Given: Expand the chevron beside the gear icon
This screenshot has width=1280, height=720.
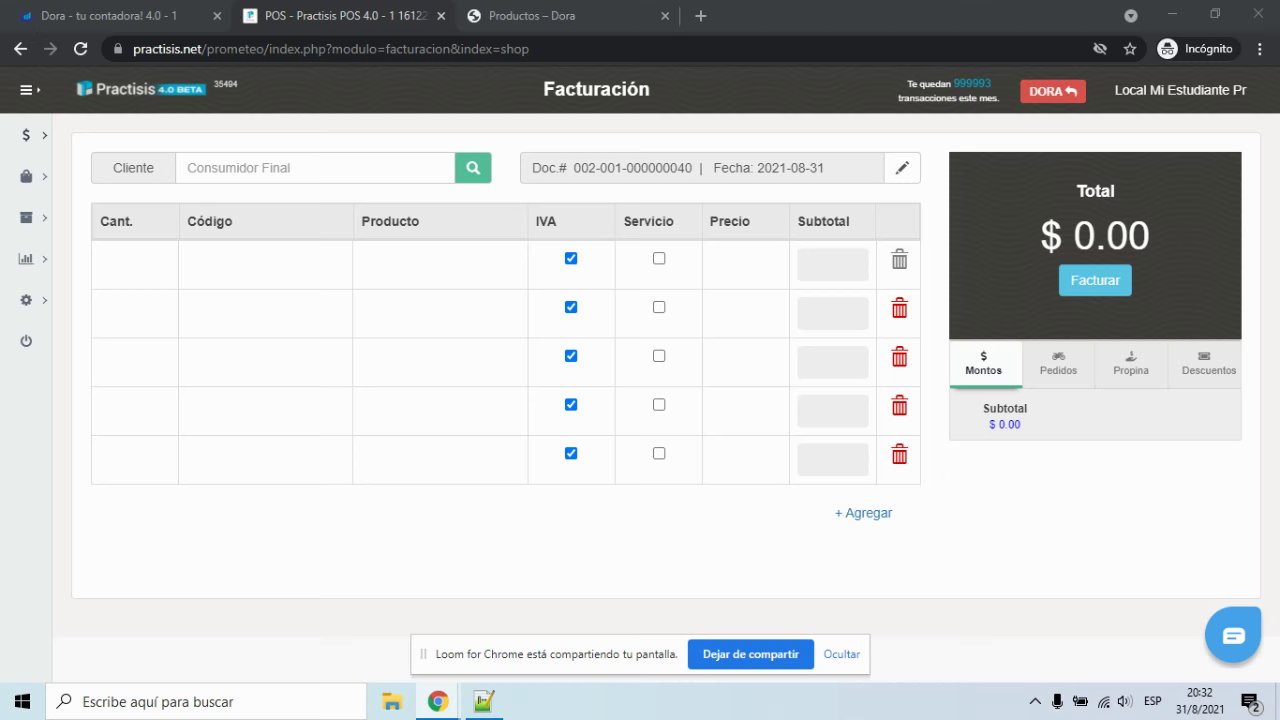Looking at the screenshot, I should point(45,300).
